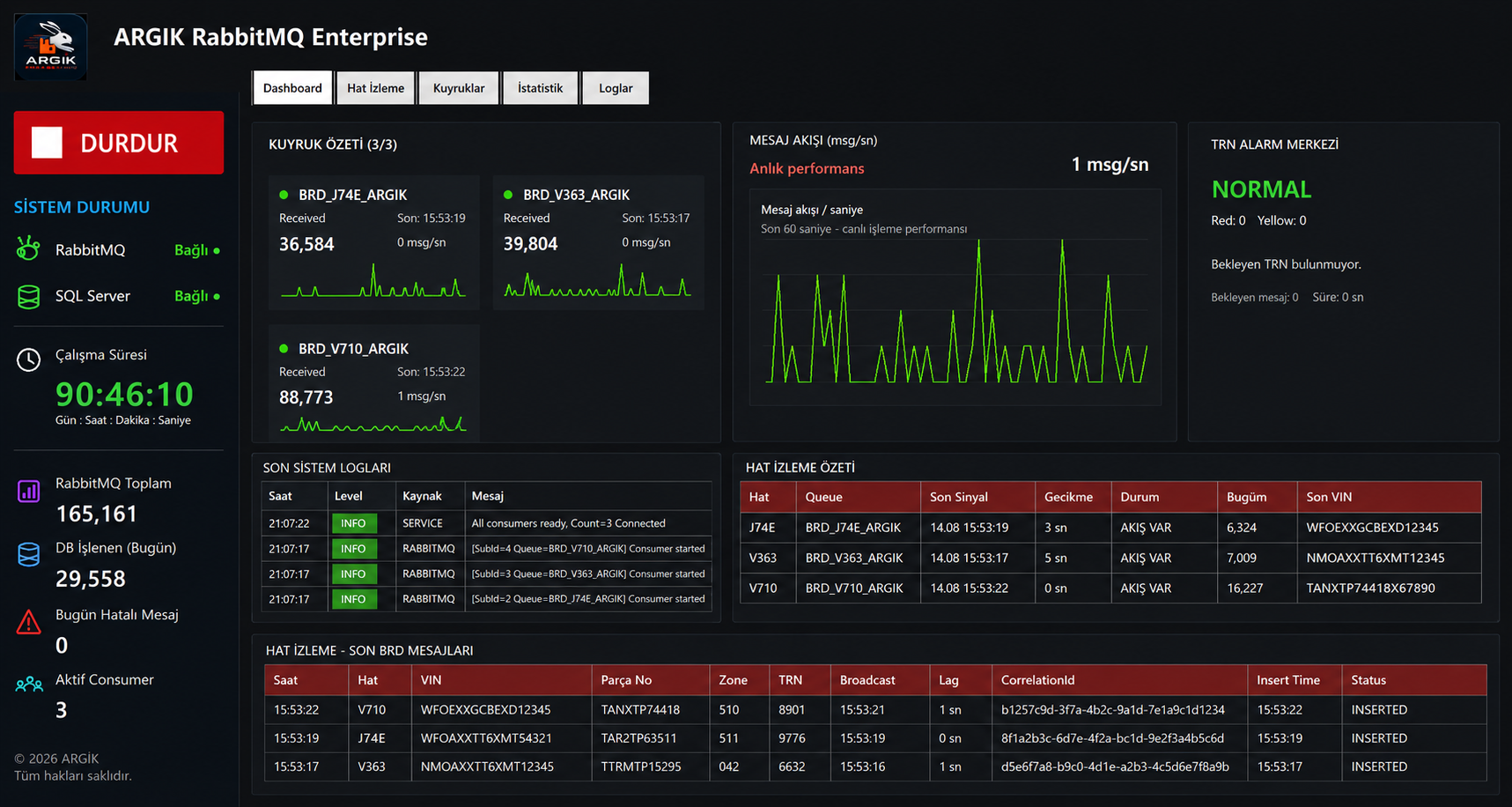This screenshot has height=807, width=1512.
Task: Click the BRD_V363_ARGIK sparkline chart
Action: point(597,280)
